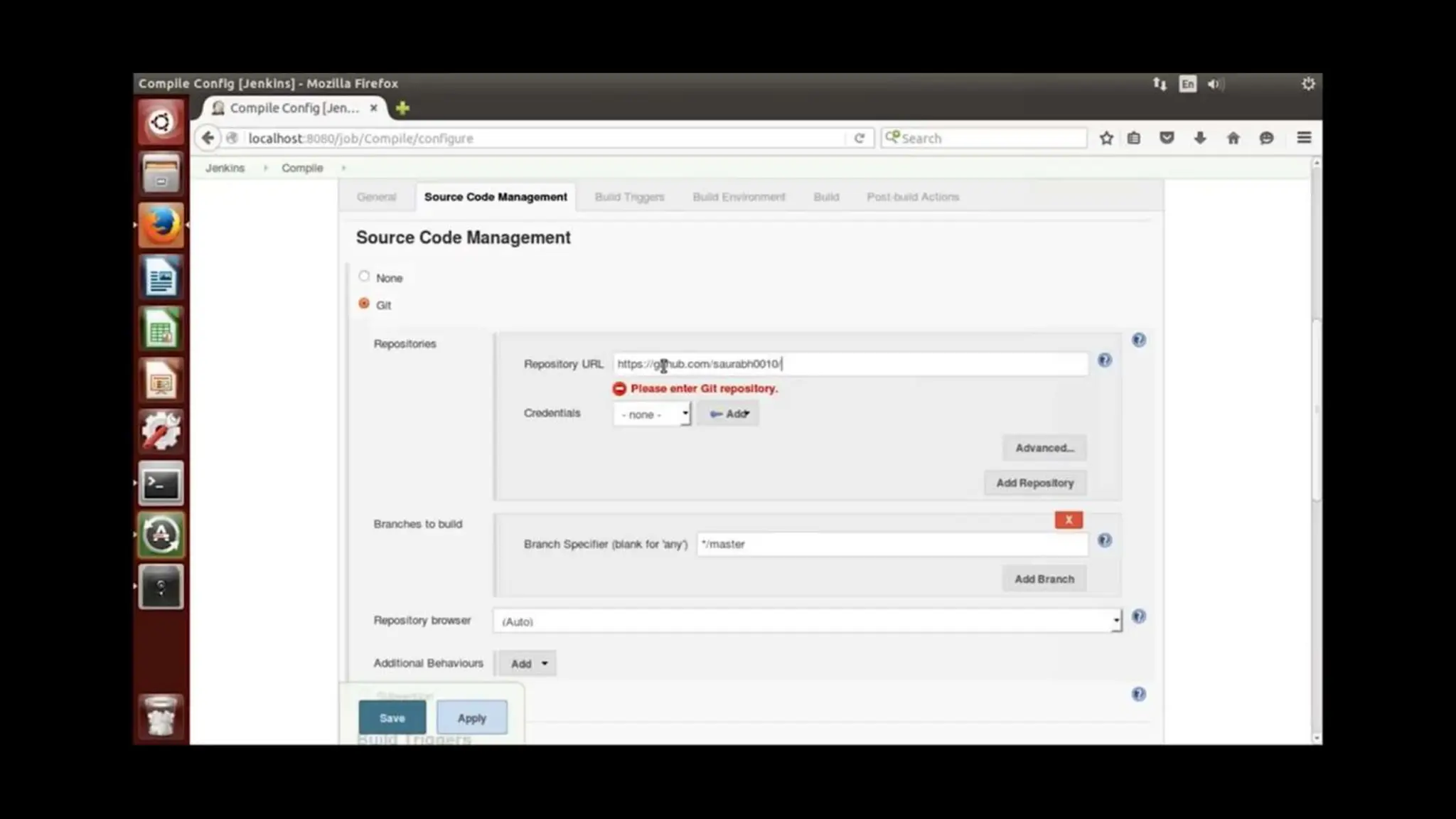Viewport: 1456px width, 819px height.
Task: Go to Firefox home page
Action: tap(1233, 138)
